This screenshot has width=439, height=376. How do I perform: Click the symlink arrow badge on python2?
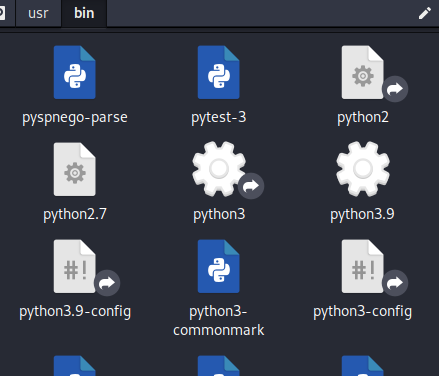point(395,89)
